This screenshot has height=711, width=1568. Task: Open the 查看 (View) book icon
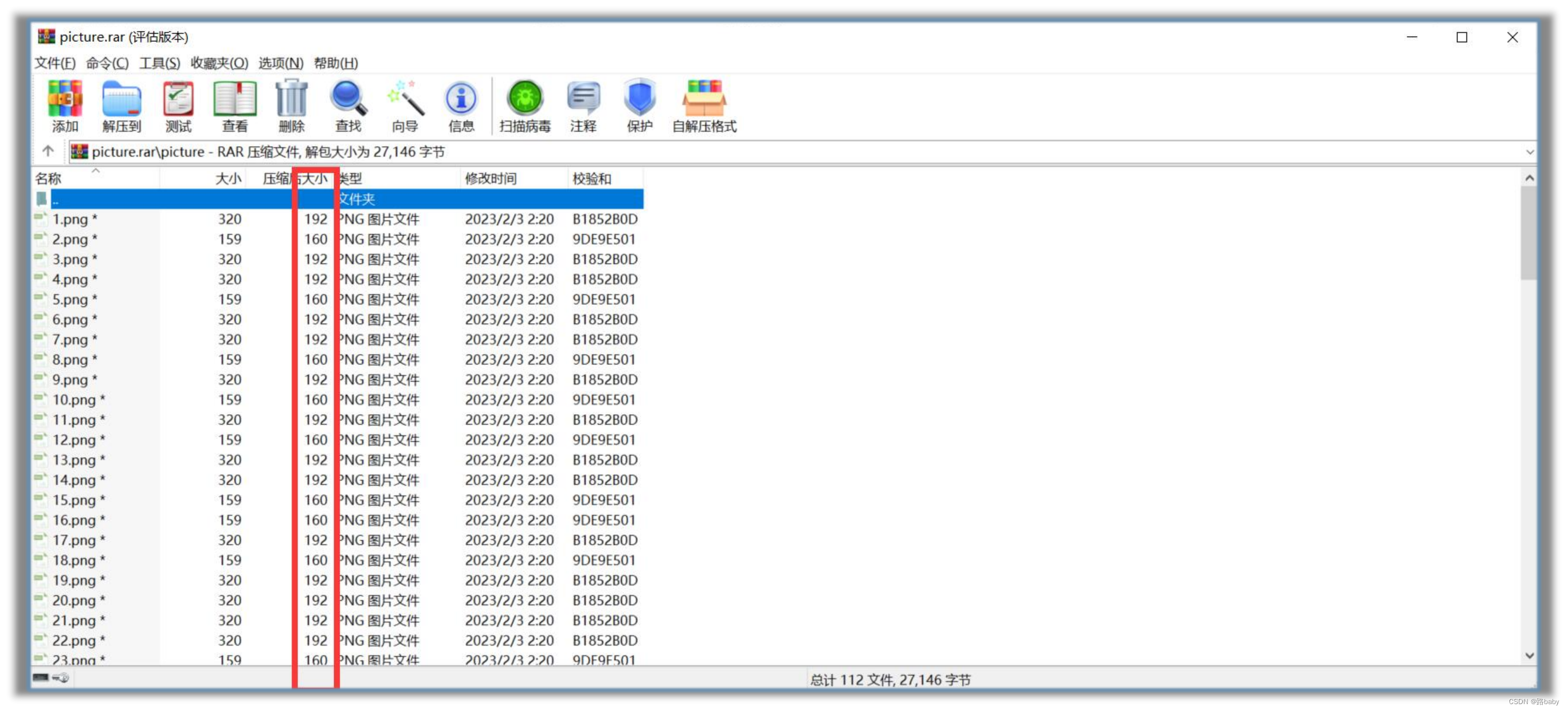point(234,99)
